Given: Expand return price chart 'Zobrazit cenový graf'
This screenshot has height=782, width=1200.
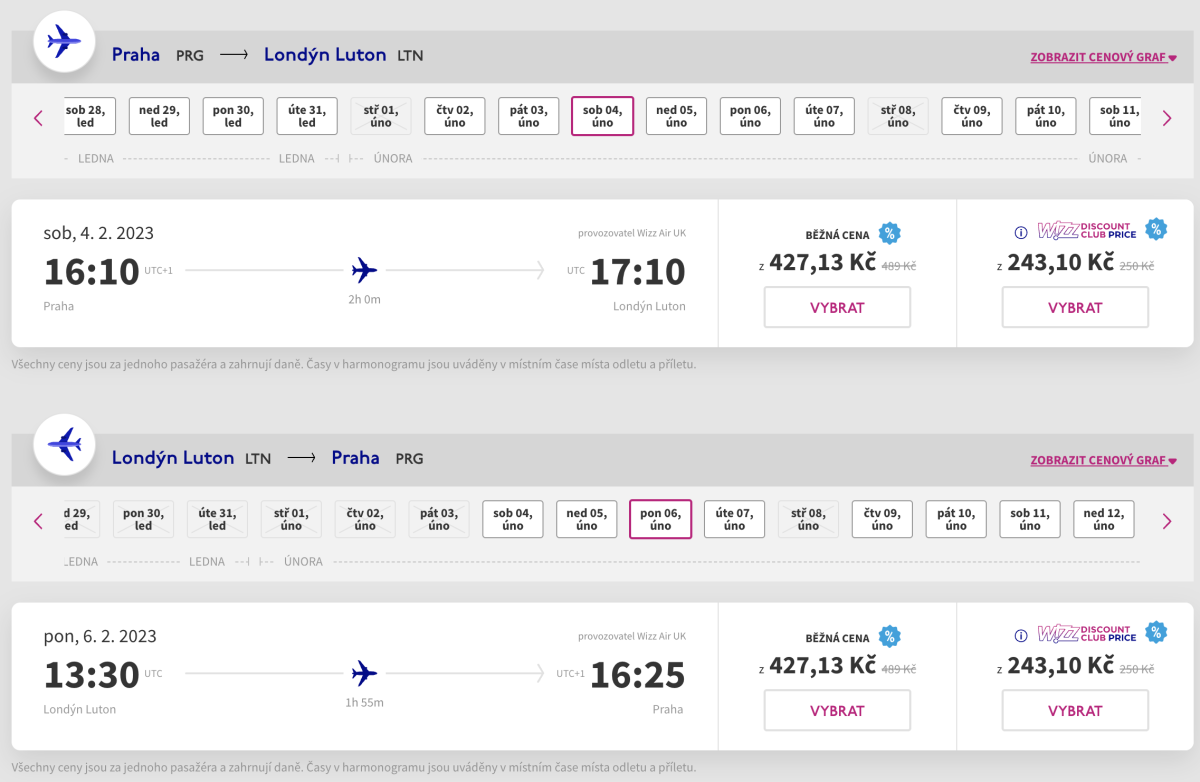Looking at the screenshot, I should pyautogui.click(x=1103, y=461).
